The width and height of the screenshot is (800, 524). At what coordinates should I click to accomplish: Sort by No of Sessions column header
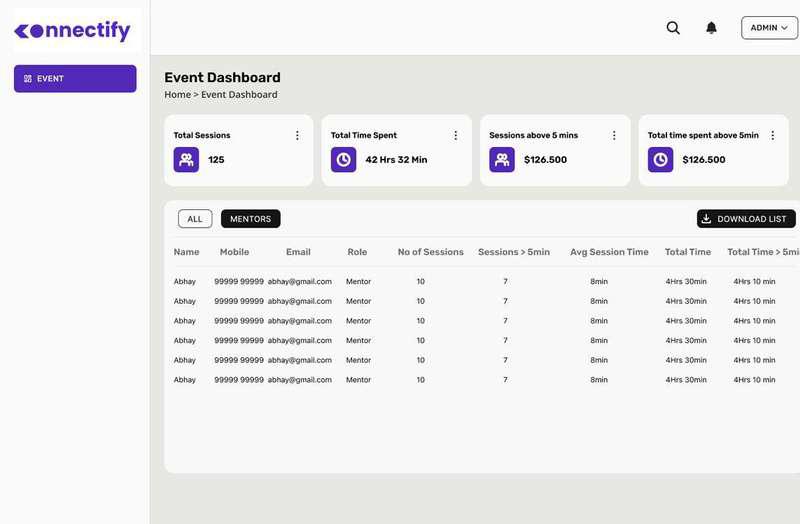430,252
